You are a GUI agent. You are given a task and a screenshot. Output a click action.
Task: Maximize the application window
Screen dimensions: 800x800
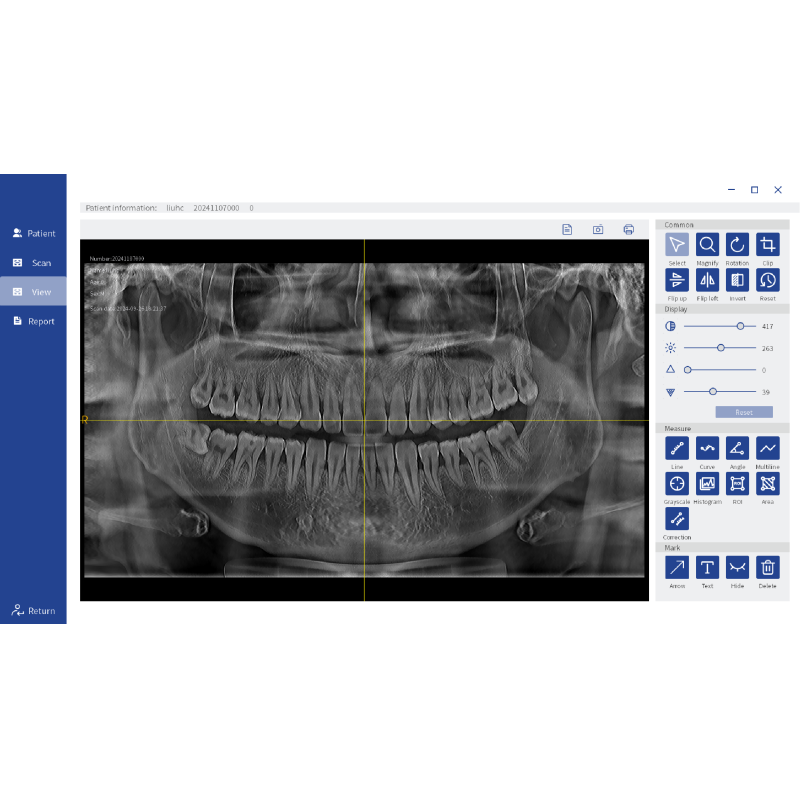click(x=754, y=190)
